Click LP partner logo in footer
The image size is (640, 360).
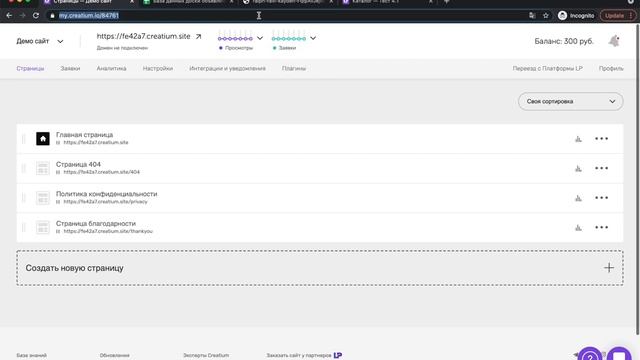point(338,356)
